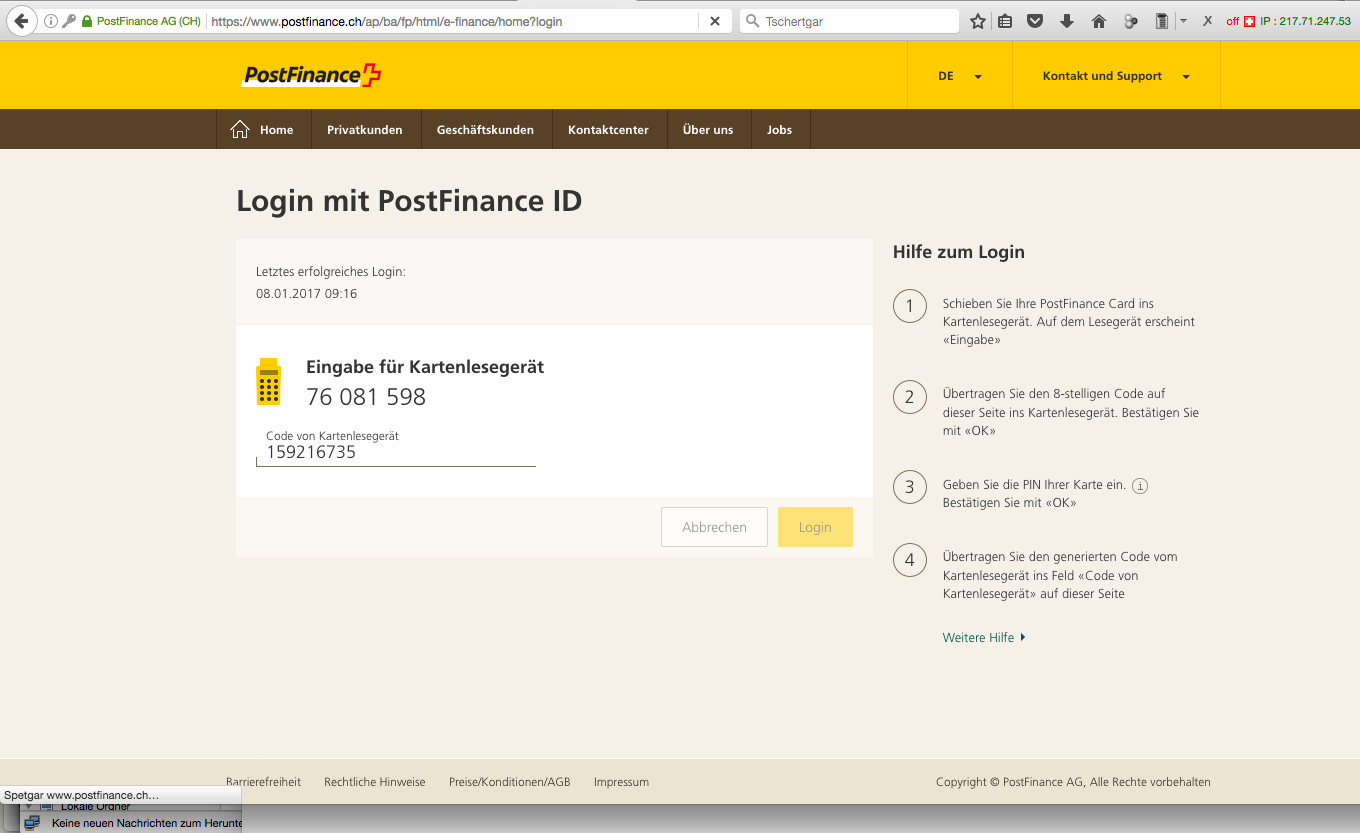This screenshot has height=833, width=1360.
Task: Click the yellow card reader icon
Action: [x=268, y=381]
